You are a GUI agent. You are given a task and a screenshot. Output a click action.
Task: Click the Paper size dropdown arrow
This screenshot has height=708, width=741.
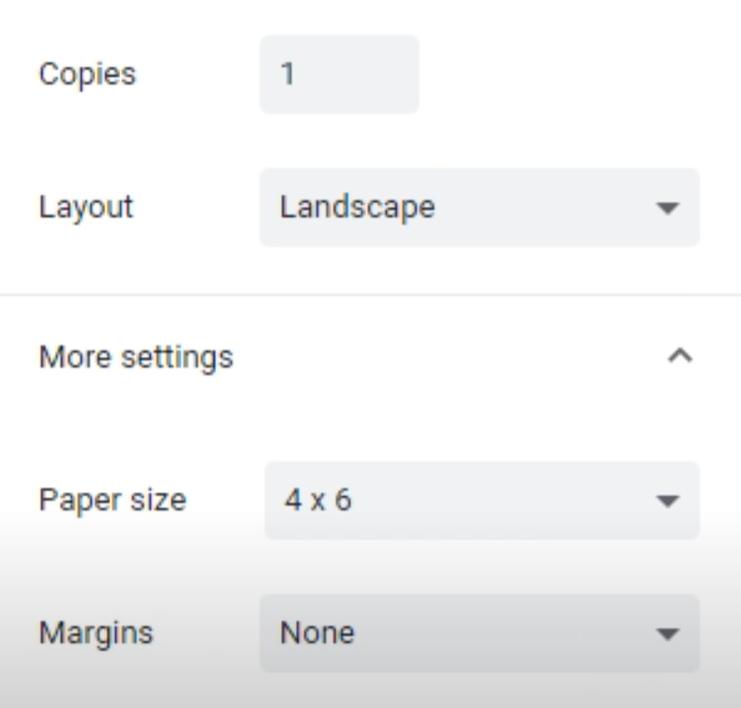coord(667,500)
